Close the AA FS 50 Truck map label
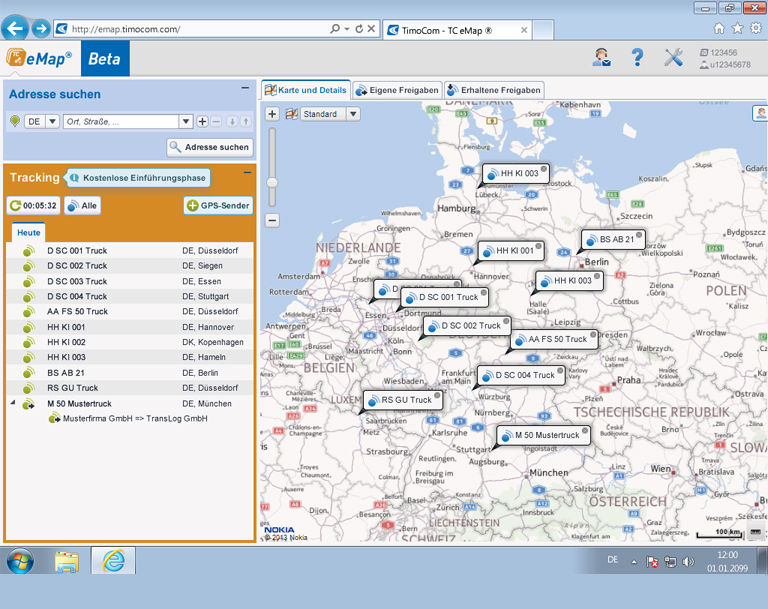 [593, 335]
